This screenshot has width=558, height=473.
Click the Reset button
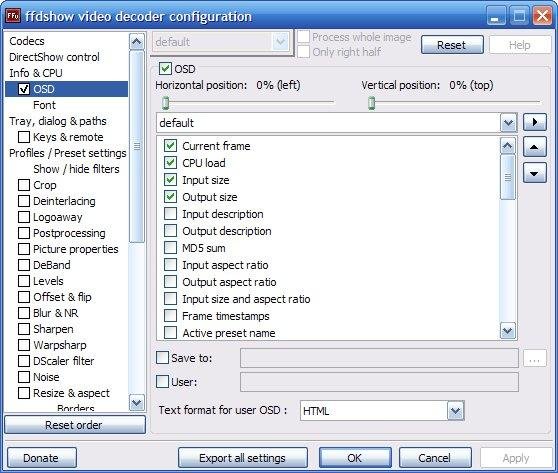[x=452, y=45]
